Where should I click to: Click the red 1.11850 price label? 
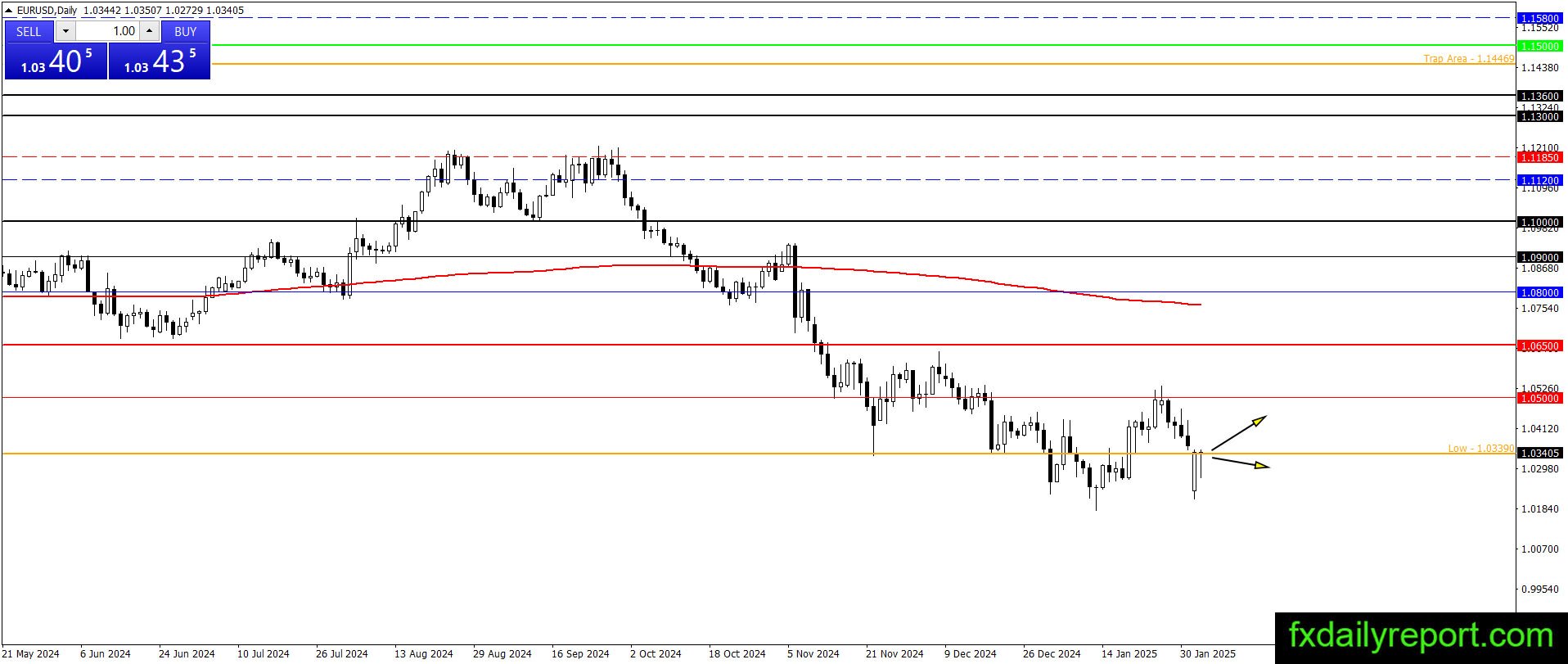(1539, 157)
